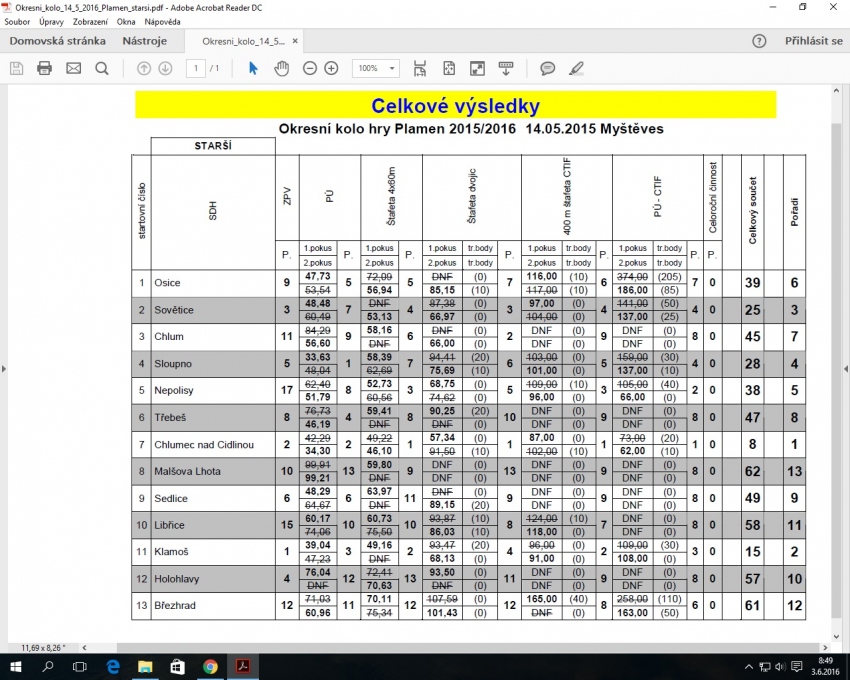This screenshot has height=680, width=850.
Task: Click vertical scrollbar down arrow
Action: (x=836, y=637)
